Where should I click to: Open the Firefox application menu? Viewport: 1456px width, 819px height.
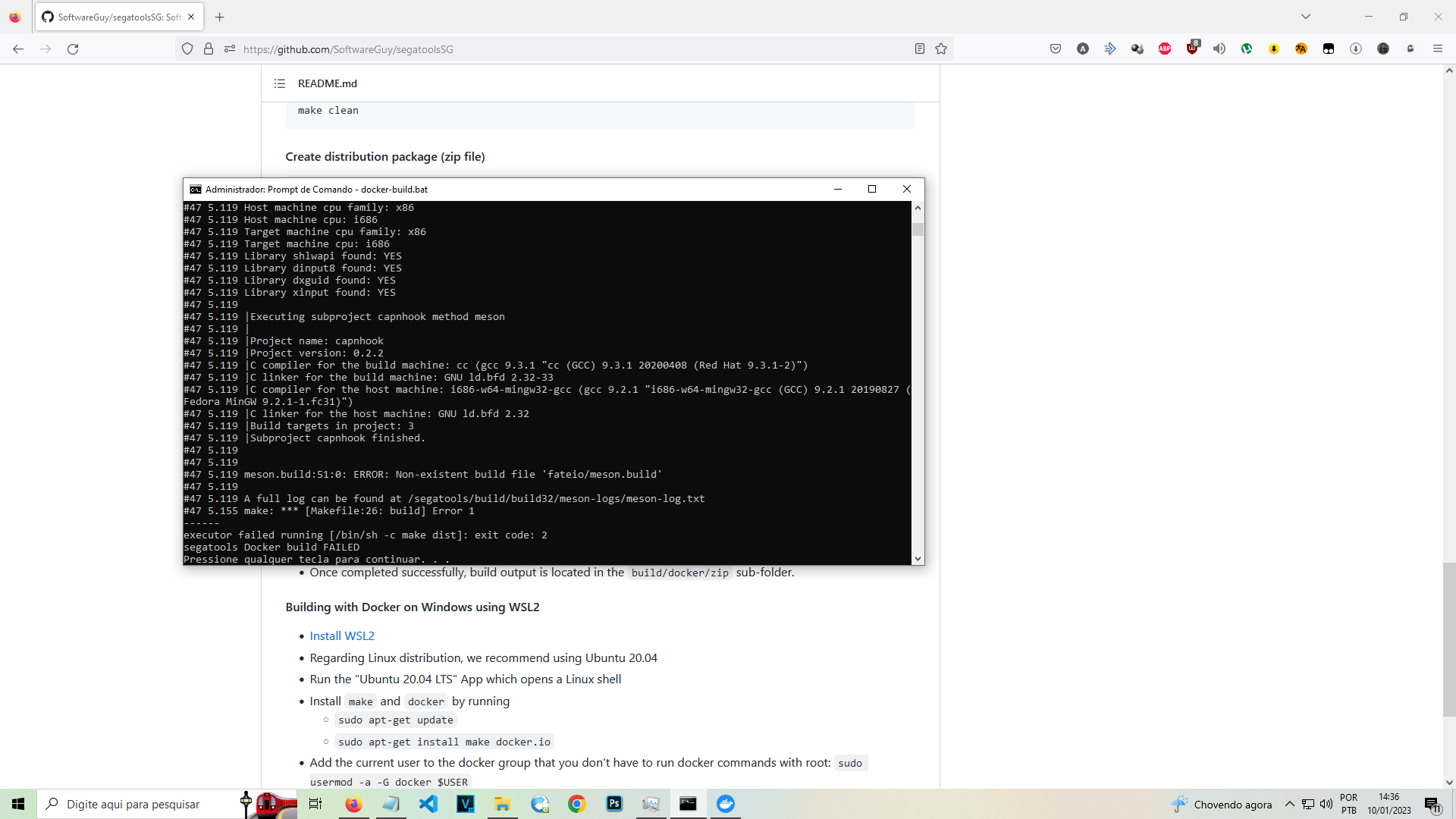click(x=1438, y=48)
